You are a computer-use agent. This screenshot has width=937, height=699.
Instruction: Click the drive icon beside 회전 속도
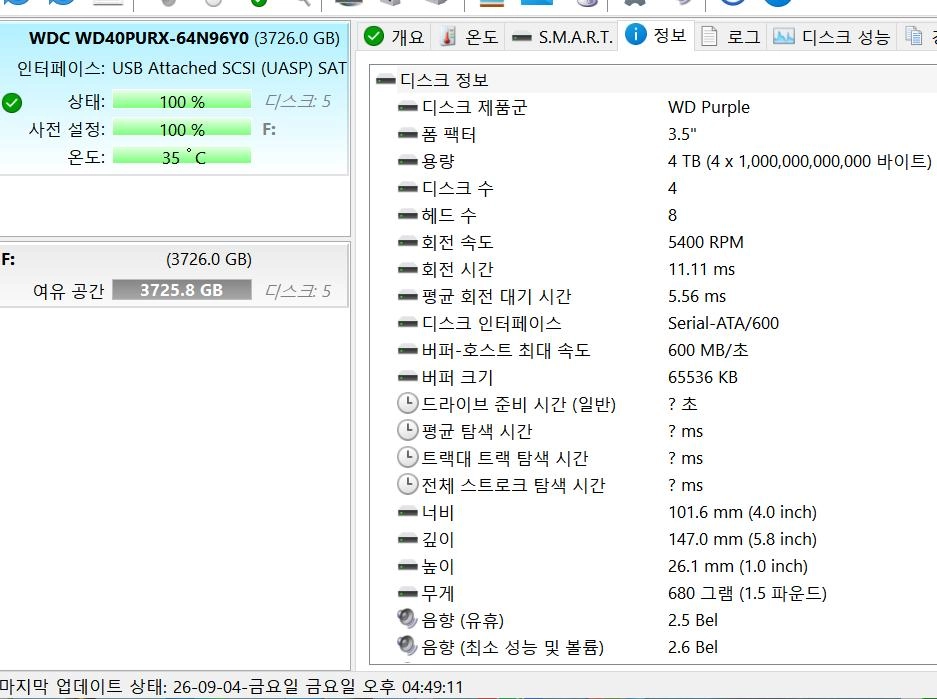point(408,243)
